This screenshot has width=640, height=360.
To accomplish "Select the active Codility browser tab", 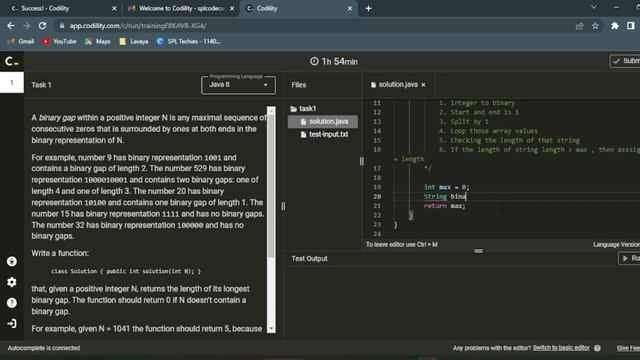I will point(298,8).
